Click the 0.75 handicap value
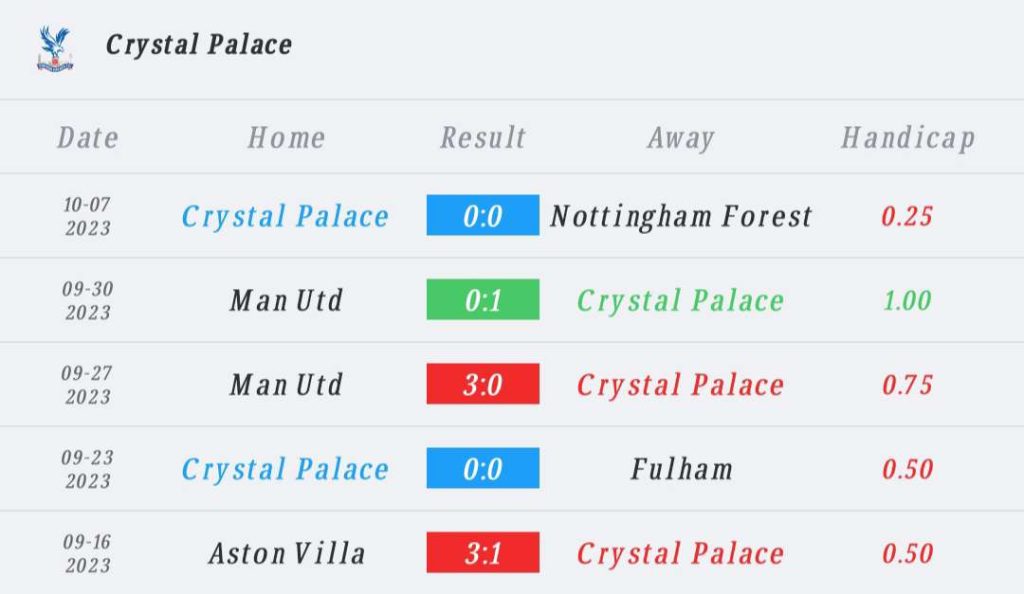This screenshot has height=594, width=1024. coord(907,384)
